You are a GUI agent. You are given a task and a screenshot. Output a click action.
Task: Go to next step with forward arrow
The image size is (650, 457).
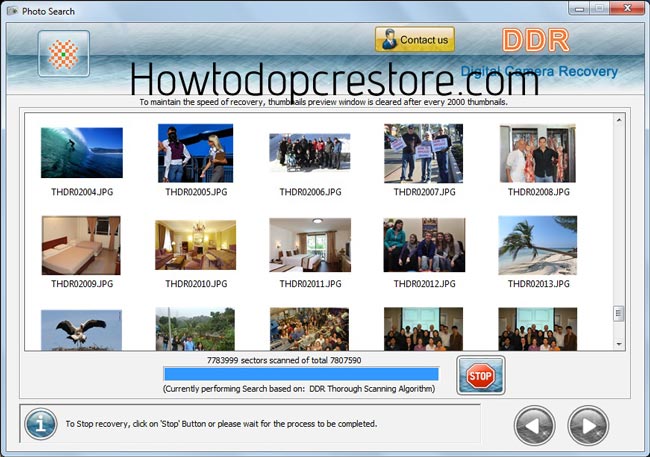588,426
